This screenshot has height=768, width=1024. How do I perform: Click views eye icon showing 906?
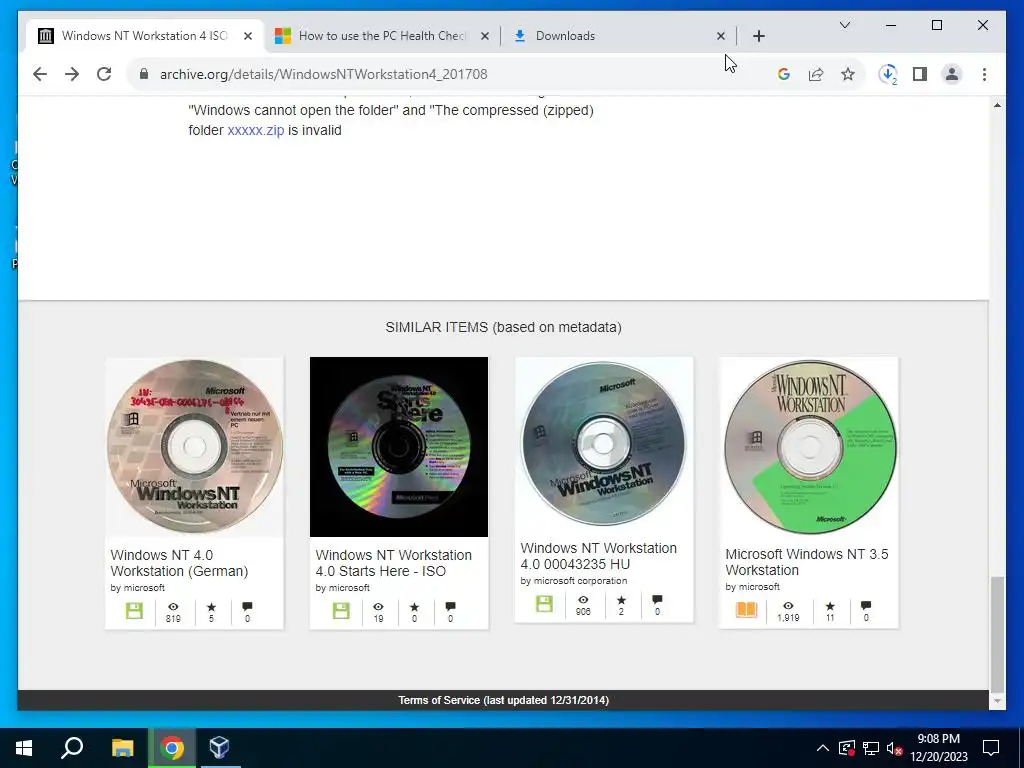583,600
